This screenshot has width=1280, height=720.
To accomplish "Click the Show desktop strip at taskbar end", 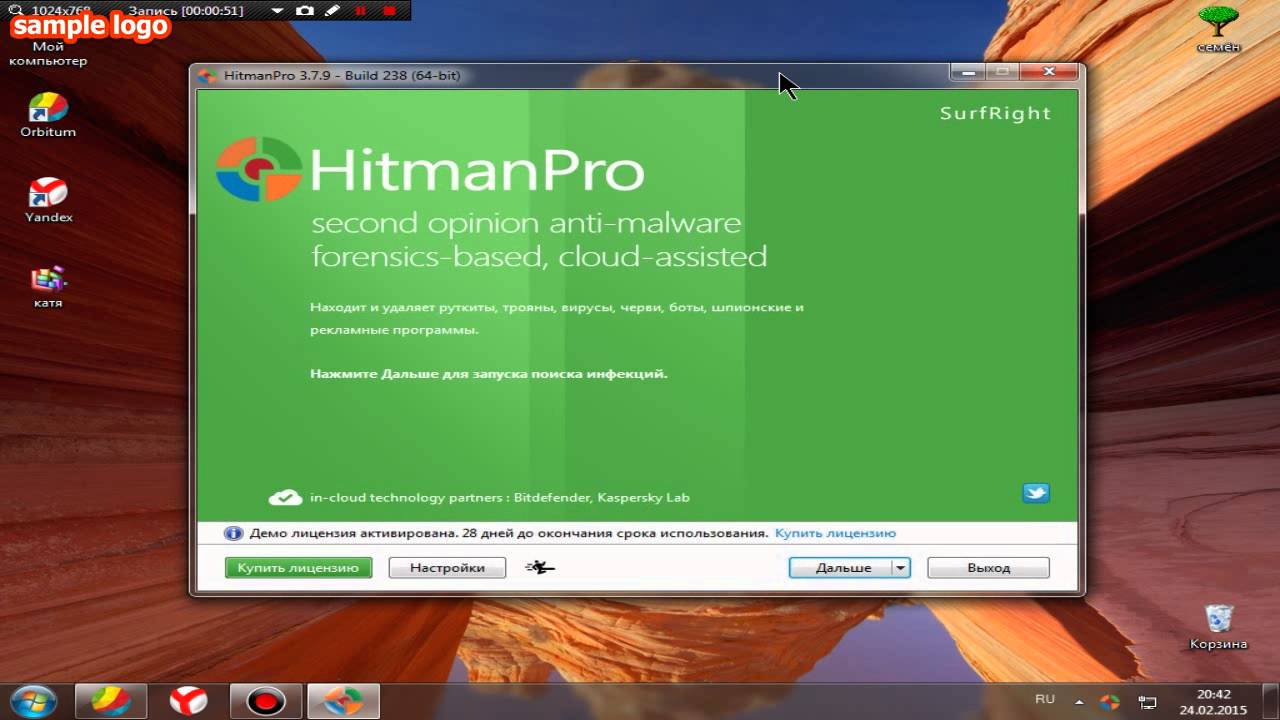I will click(x=1273, y=702).
